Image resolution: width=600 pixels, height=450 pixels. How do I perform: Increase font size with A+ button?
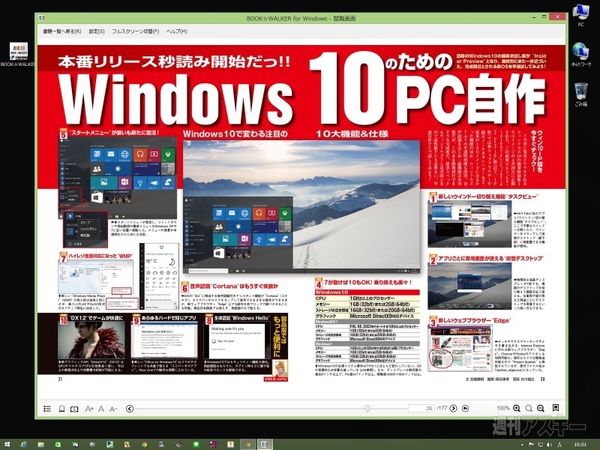point(89,409)
